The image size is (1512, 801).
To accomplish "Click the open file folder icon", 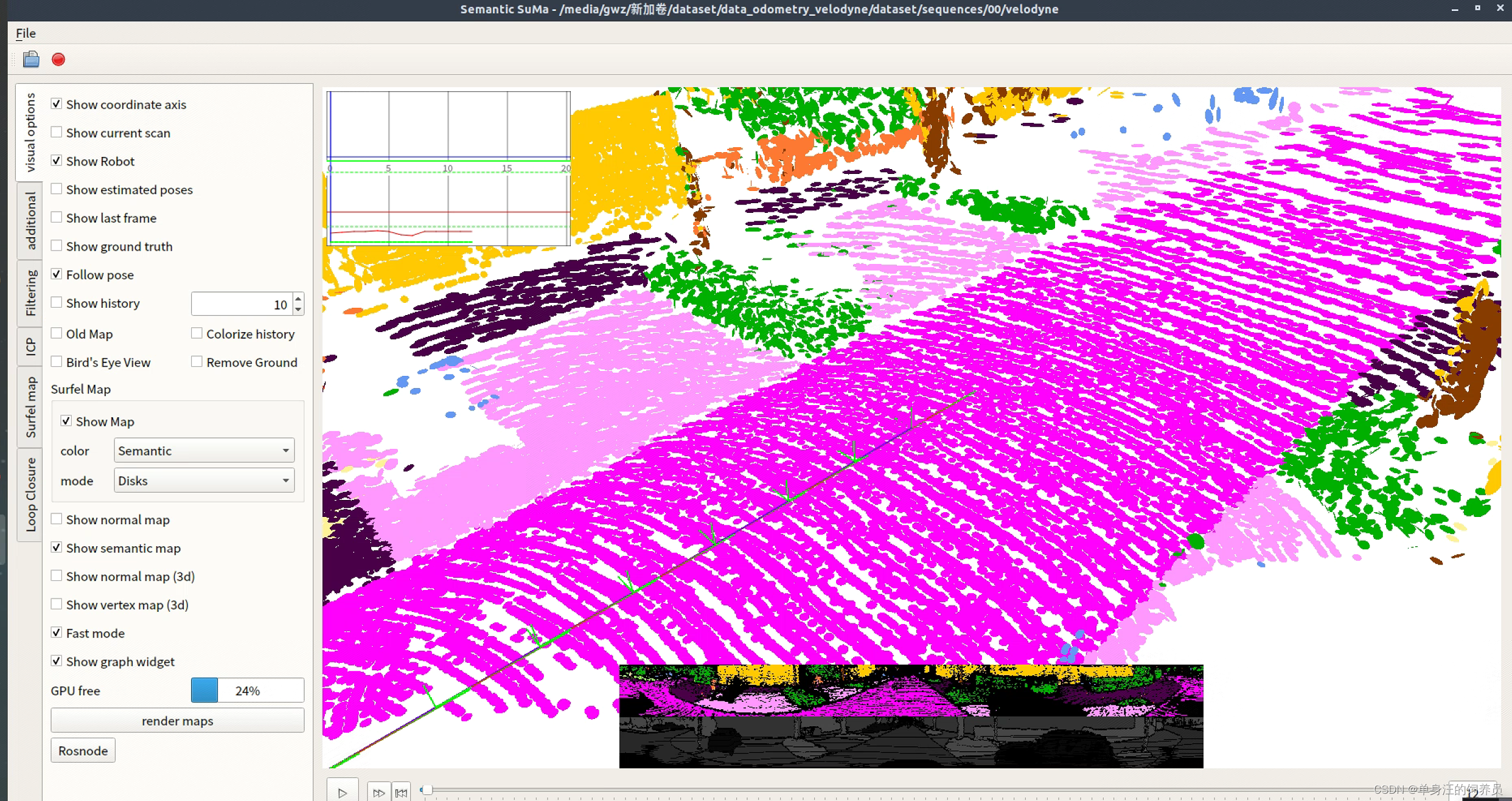I will (31, 59).
